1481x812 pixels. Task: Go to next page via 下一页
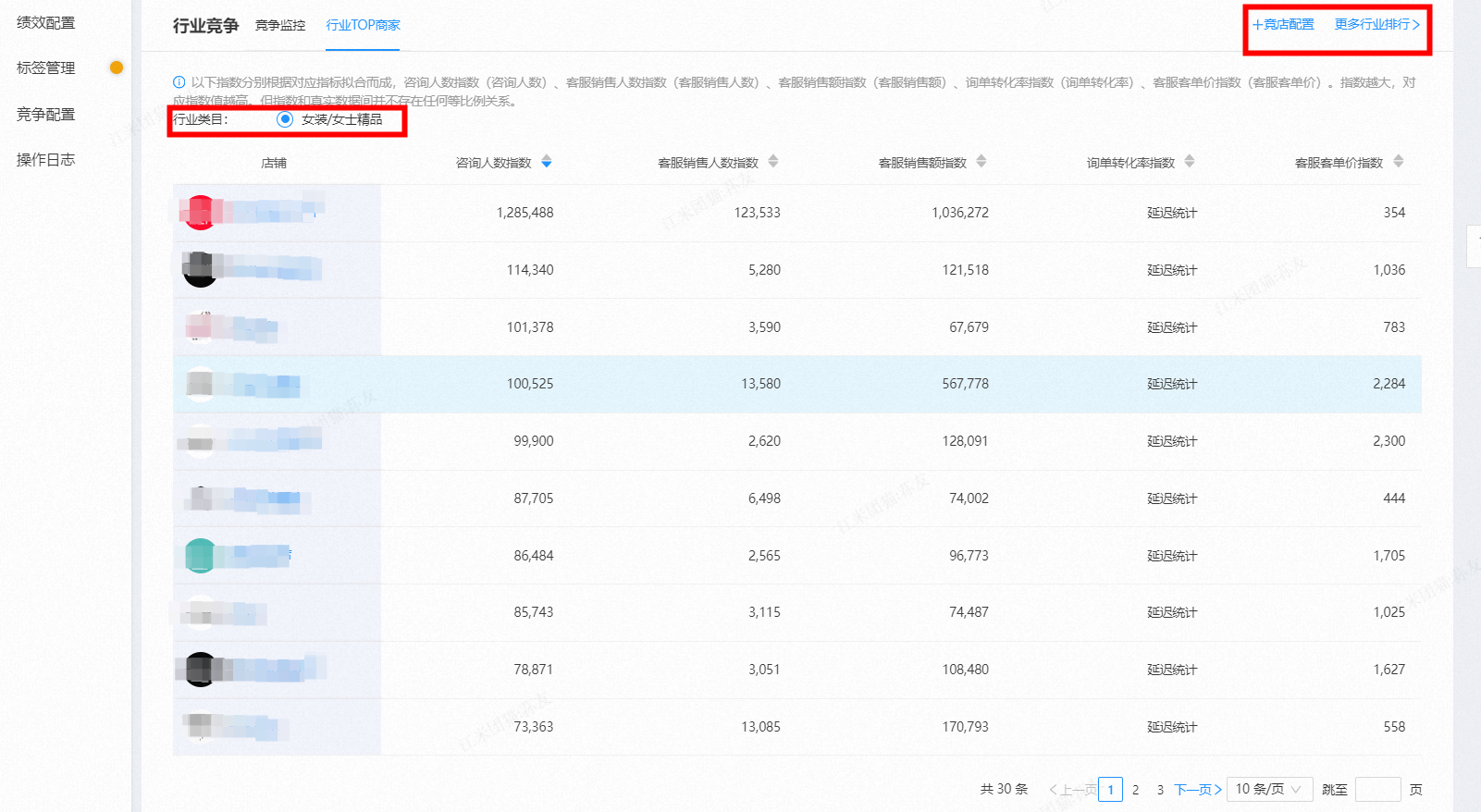1198,789
